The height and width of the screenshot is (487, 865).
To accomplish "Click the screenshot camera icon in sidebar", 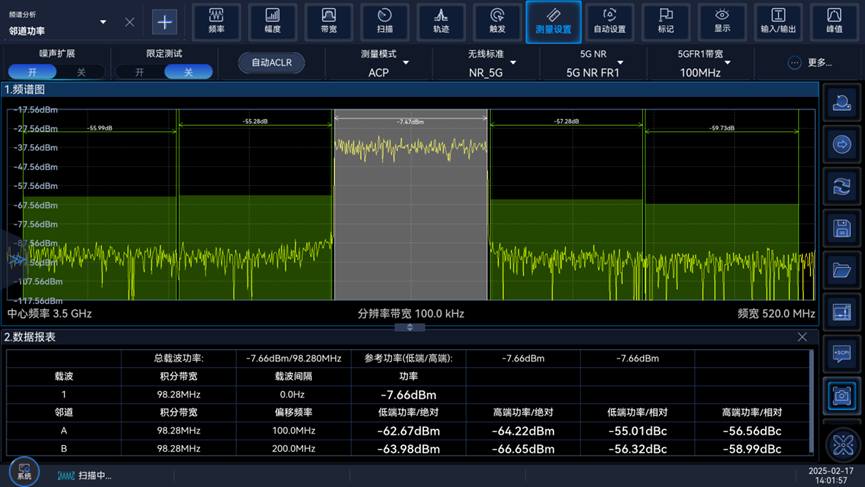I will [x=842, y=396].
